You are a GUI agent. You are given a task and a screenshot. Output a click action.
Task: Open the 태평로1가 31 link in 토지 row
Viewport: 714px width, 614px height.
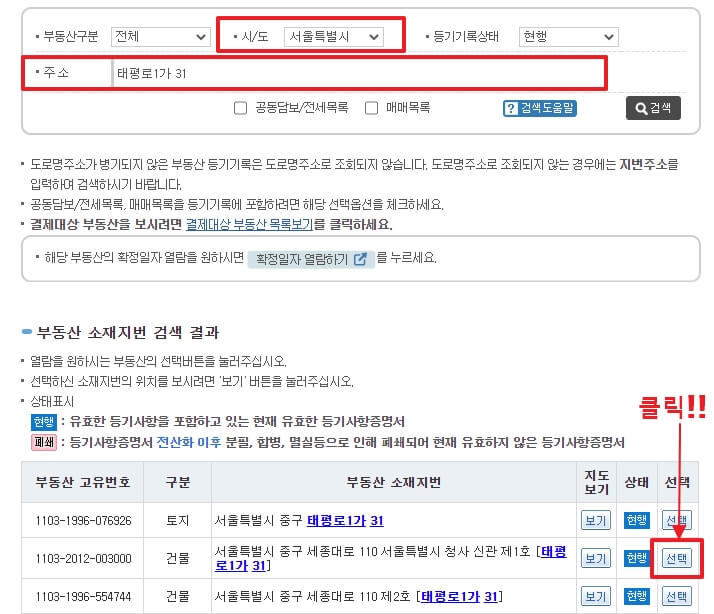point(345,520)
